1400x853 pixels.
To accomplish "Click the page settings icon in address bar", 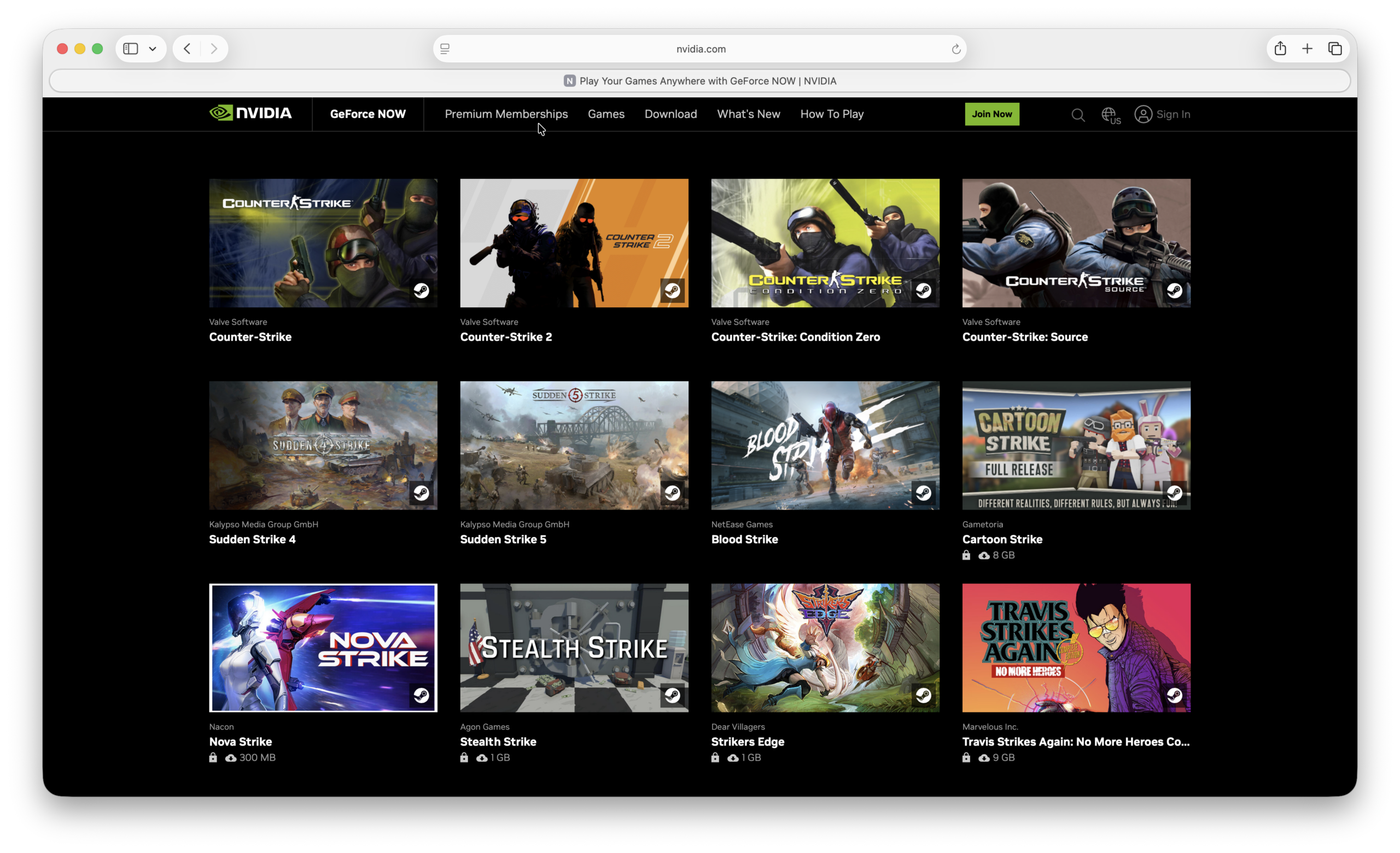I will (445, 49).
